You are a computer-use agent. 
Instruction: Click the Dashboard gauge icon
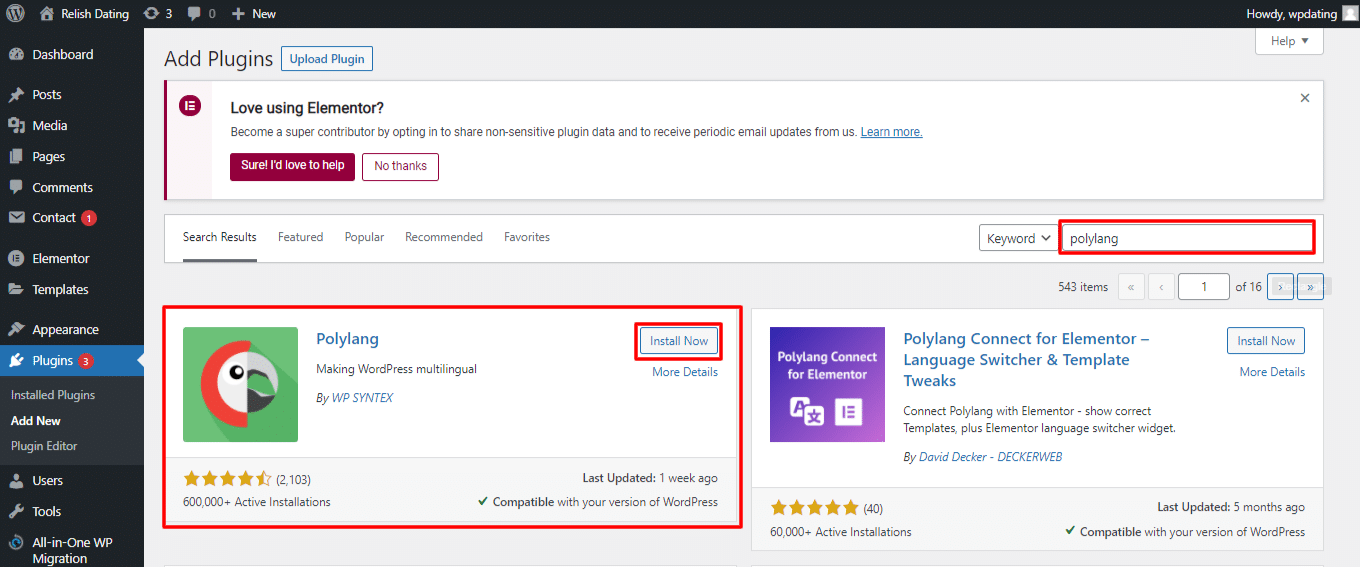tap(16, 55)
